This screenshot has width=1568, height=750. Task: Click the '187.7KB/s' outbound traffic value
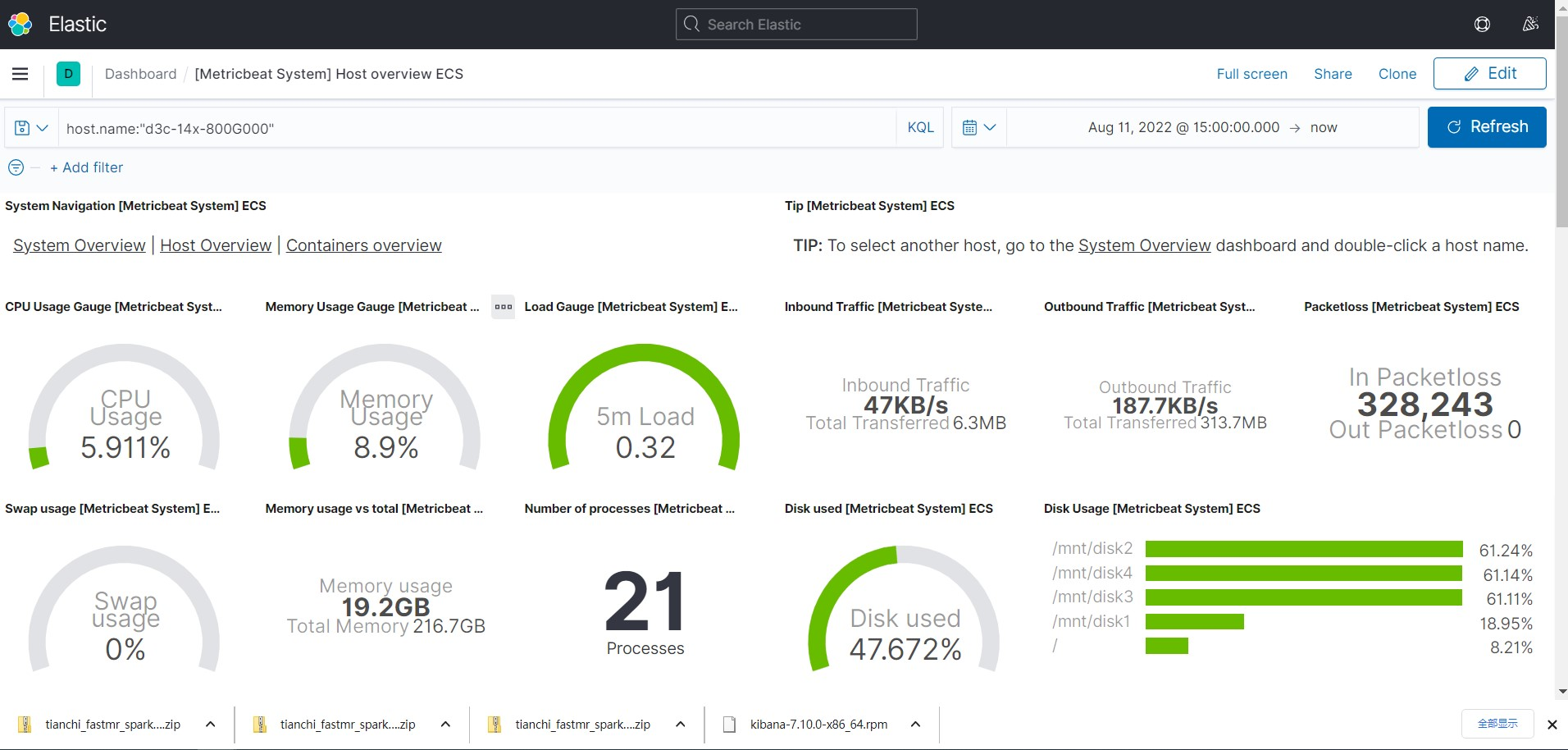1165,405
